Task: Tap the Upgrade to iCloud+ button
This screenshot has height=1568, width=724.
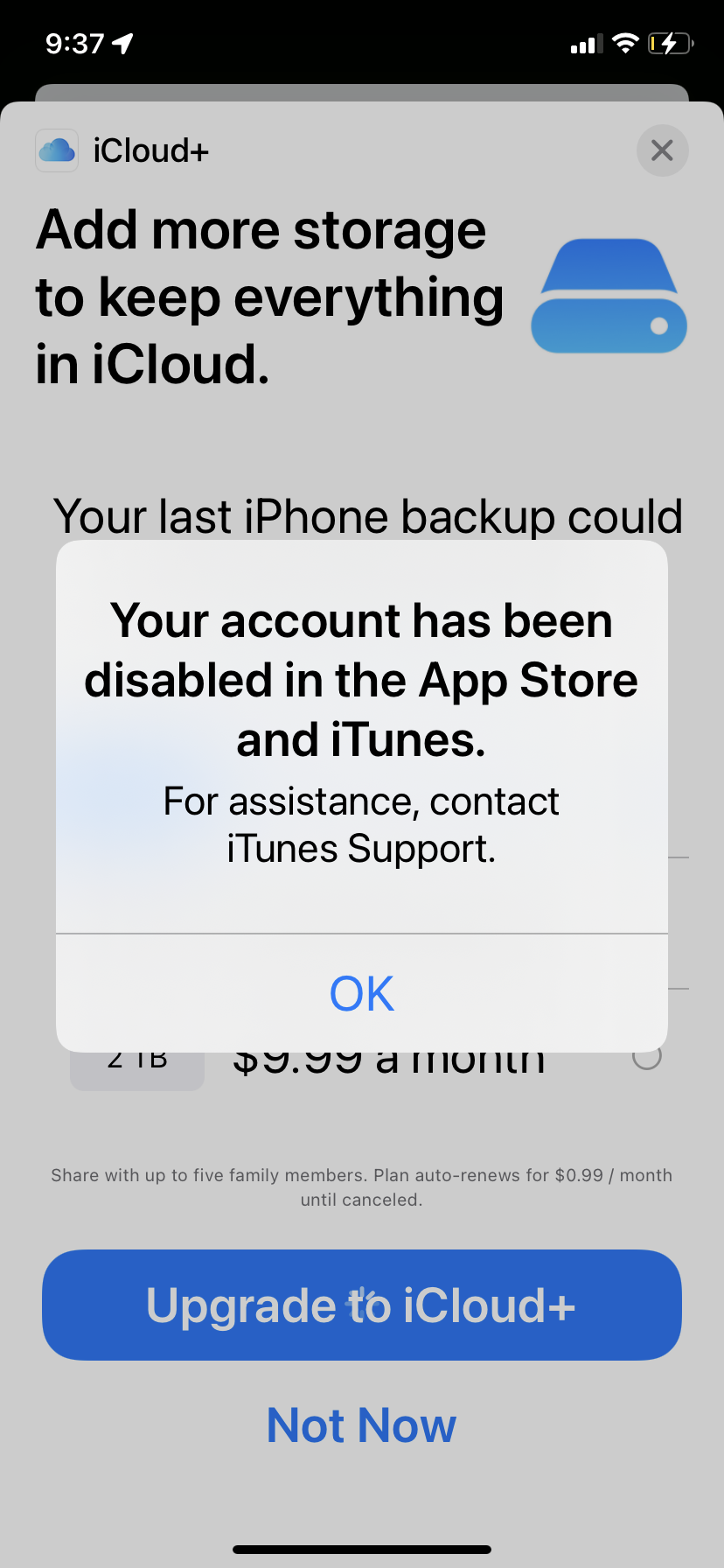Action: 362,1305
